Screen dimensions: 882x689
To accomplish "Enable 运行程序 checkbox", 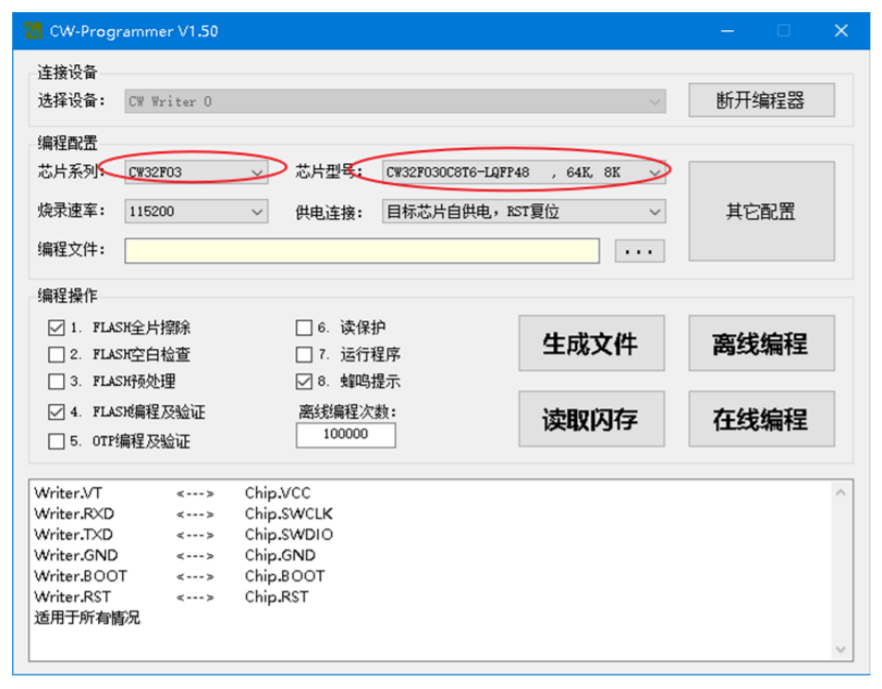I will click(304, 354).
